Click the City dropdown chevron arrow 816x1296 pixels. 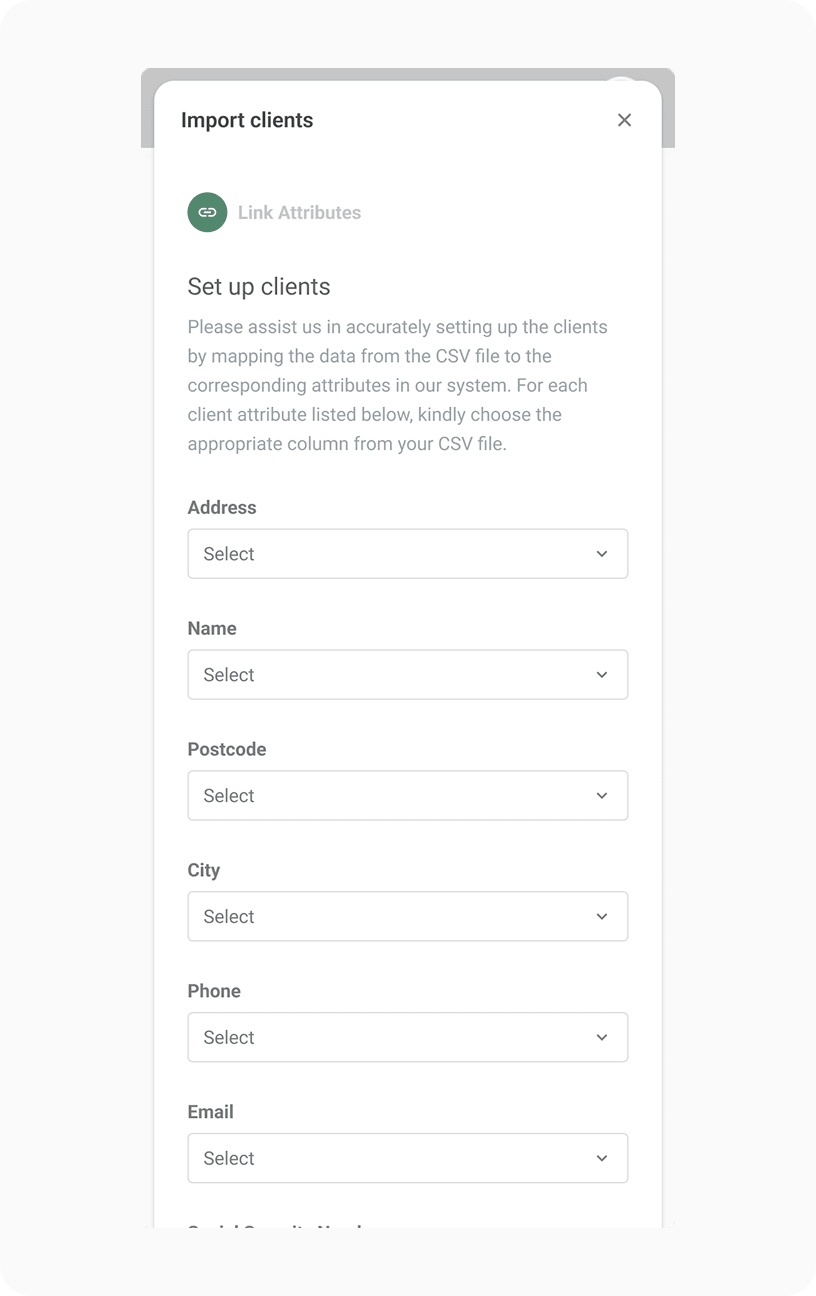(602, 917)
